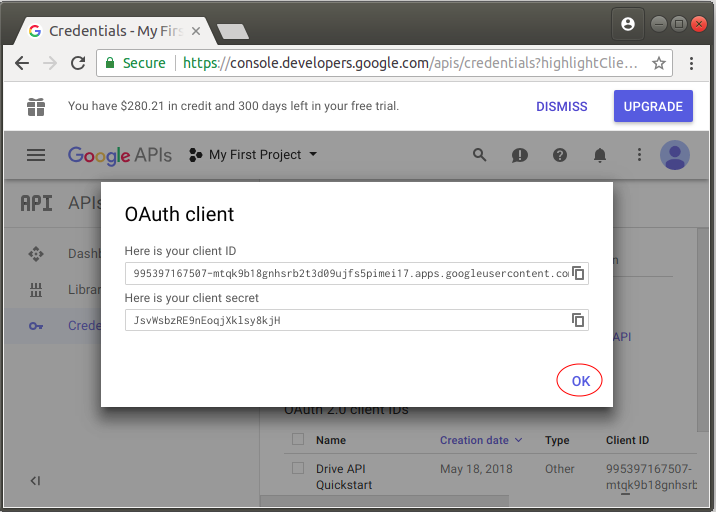Image resolution: width=716 pixels, height=512 pixels.
Task: Click the 'Here is your client secret' label
Action: (192, 298)
